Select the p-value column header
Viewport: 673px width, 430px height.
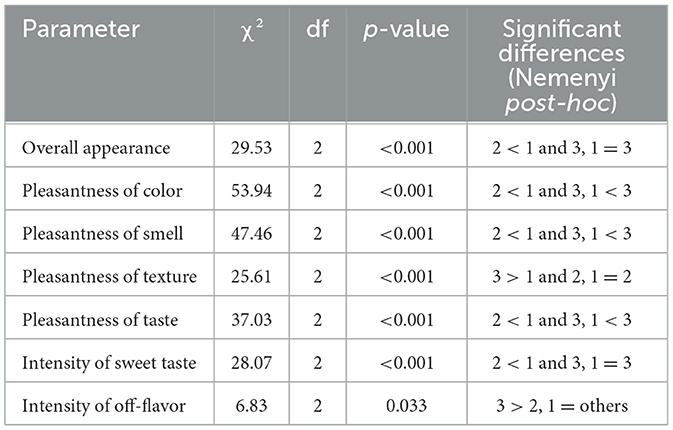(x=406, y=30)
